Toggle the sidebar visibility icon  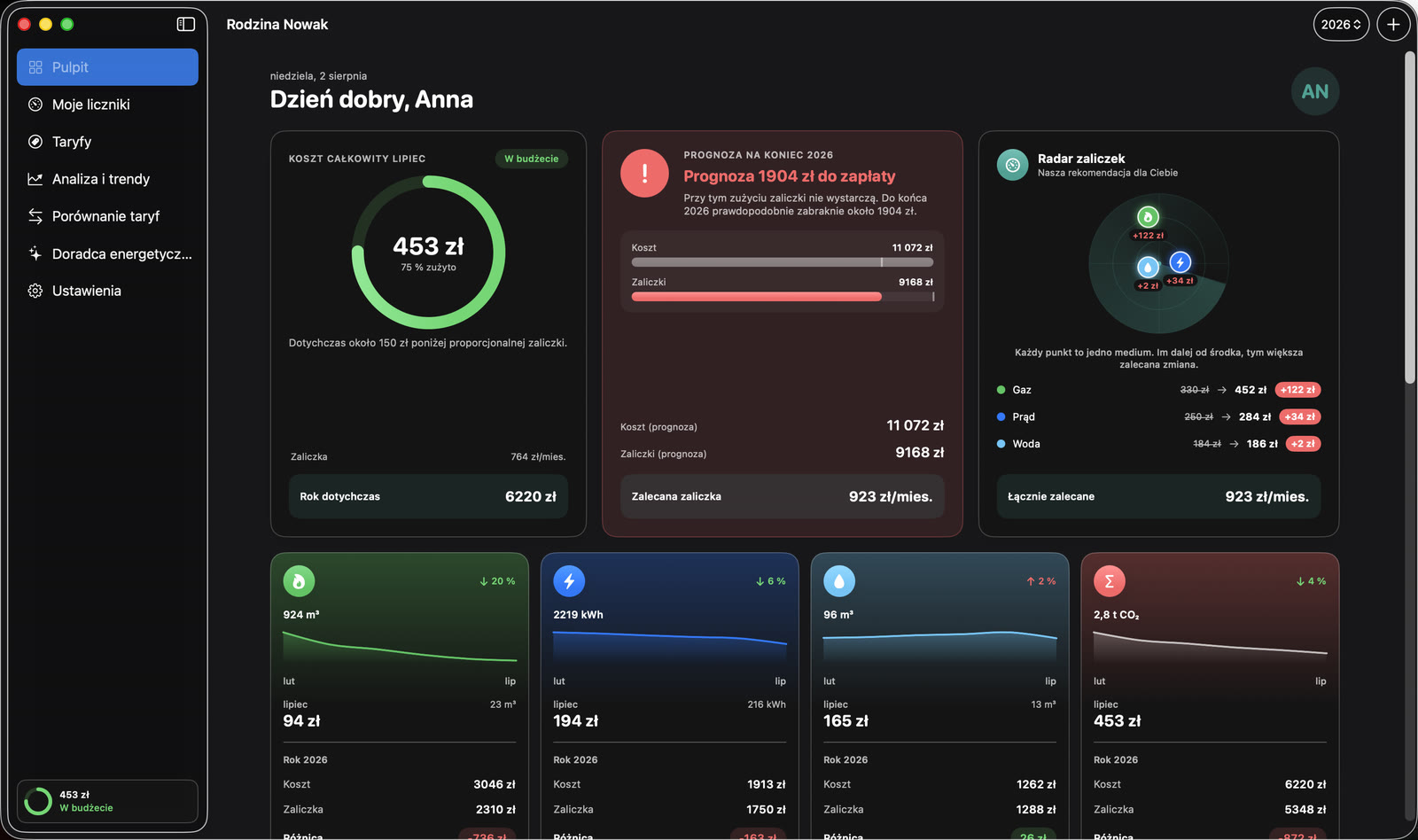[186, 25]
